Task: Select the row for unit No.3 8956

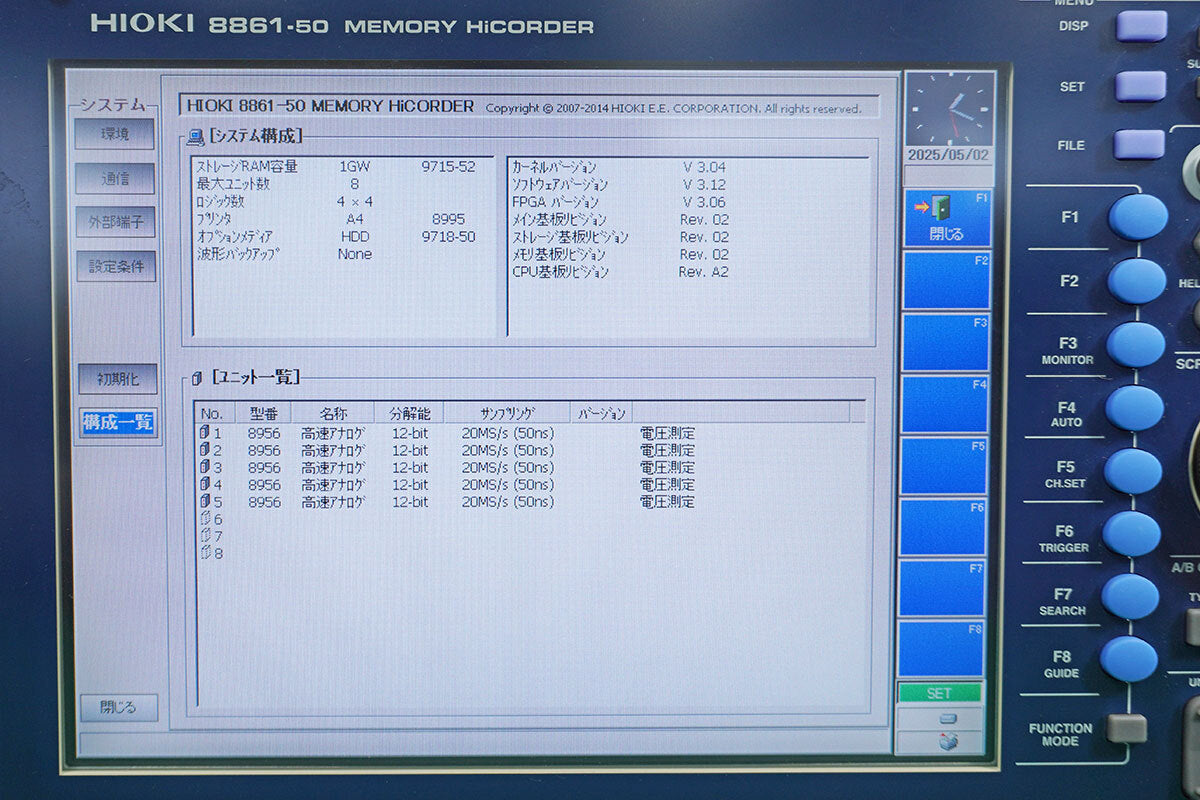Action: tap(400, 466)
